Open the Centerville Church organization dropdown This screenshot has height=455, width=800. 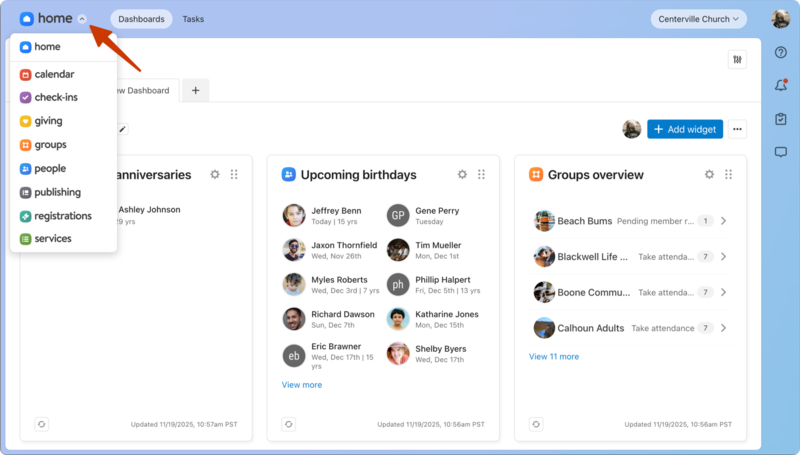(698, 19)
